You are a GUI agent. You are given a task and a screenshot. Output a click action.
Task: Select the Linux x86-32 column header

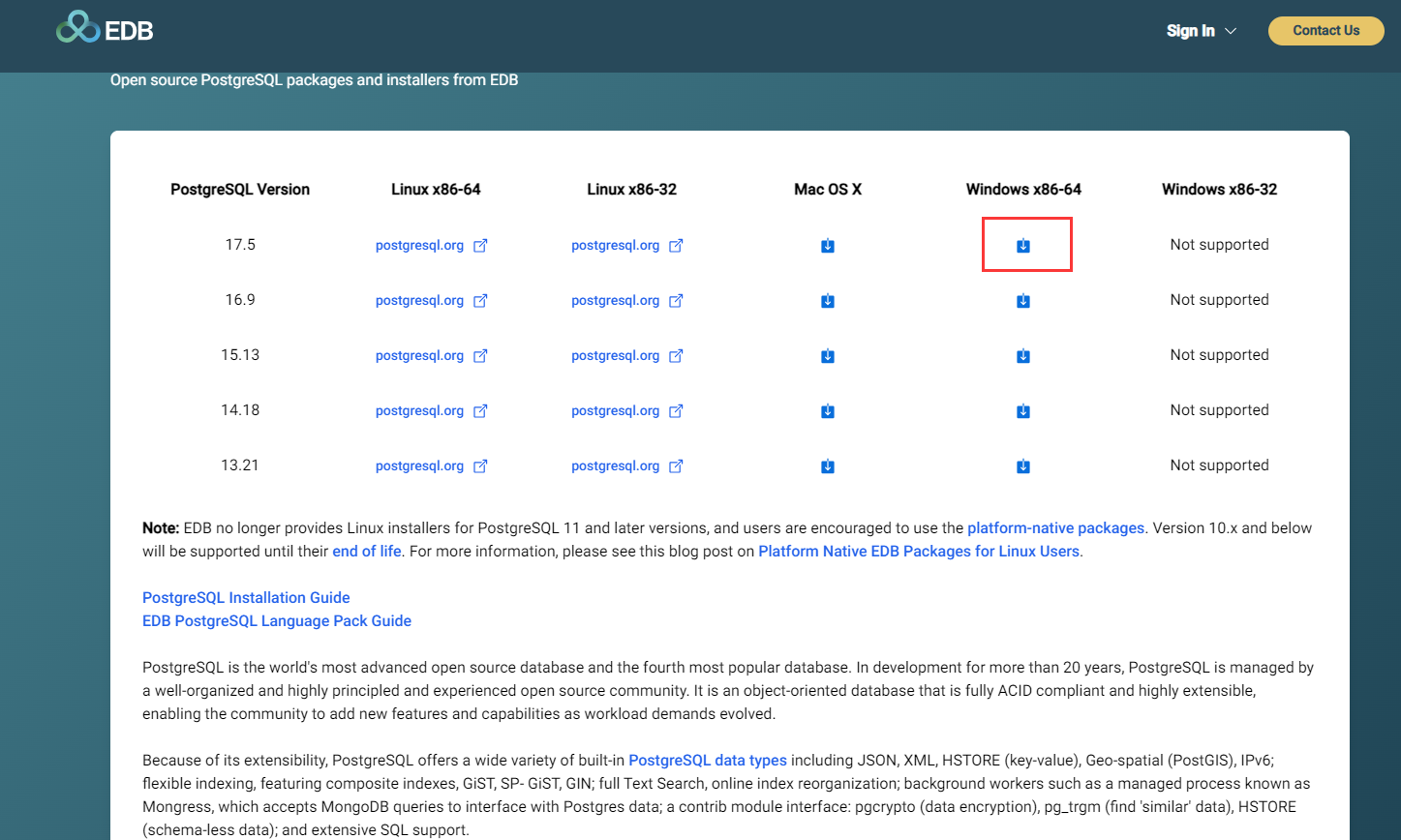632,190
